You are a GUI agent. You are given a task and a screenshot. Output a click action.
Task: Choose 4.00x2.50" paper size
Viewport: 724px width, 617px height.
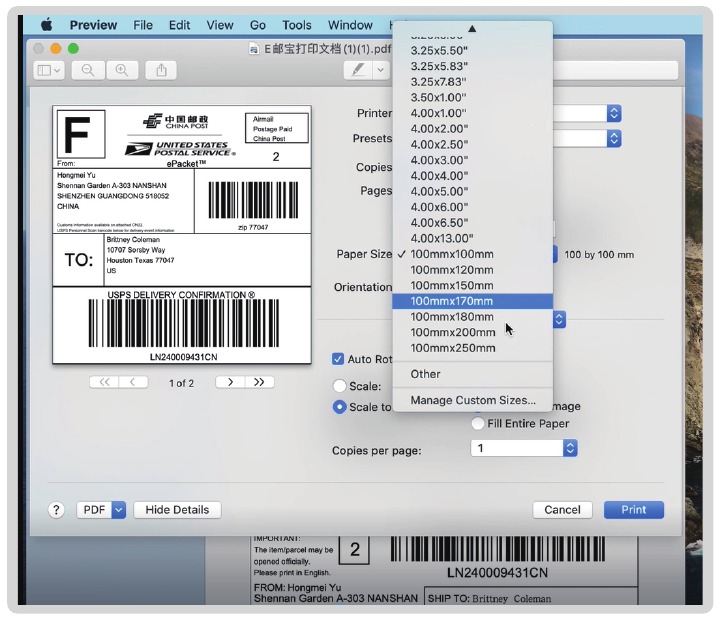point(472,144)
